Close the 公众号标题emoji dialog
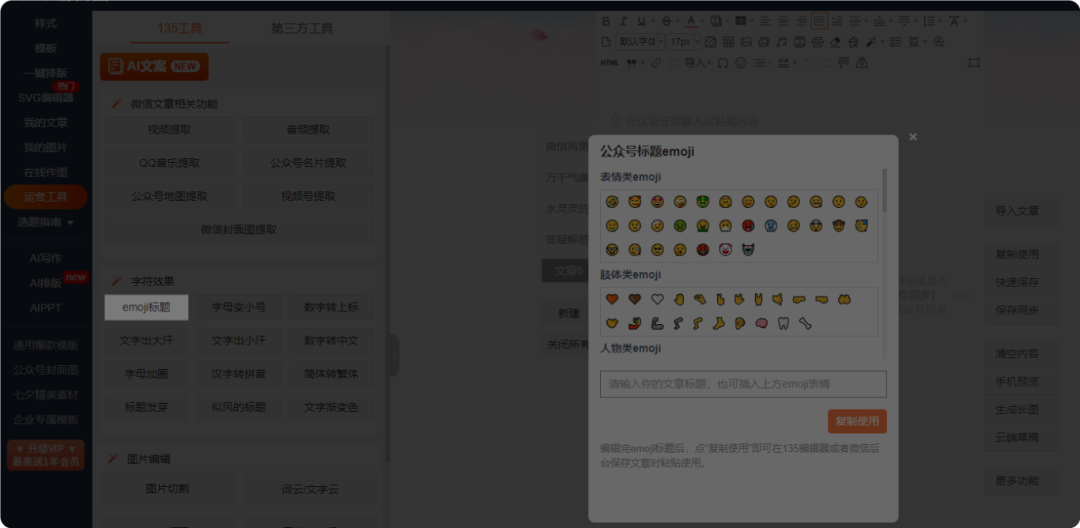1080x528 pixels. tap(913, 137)
